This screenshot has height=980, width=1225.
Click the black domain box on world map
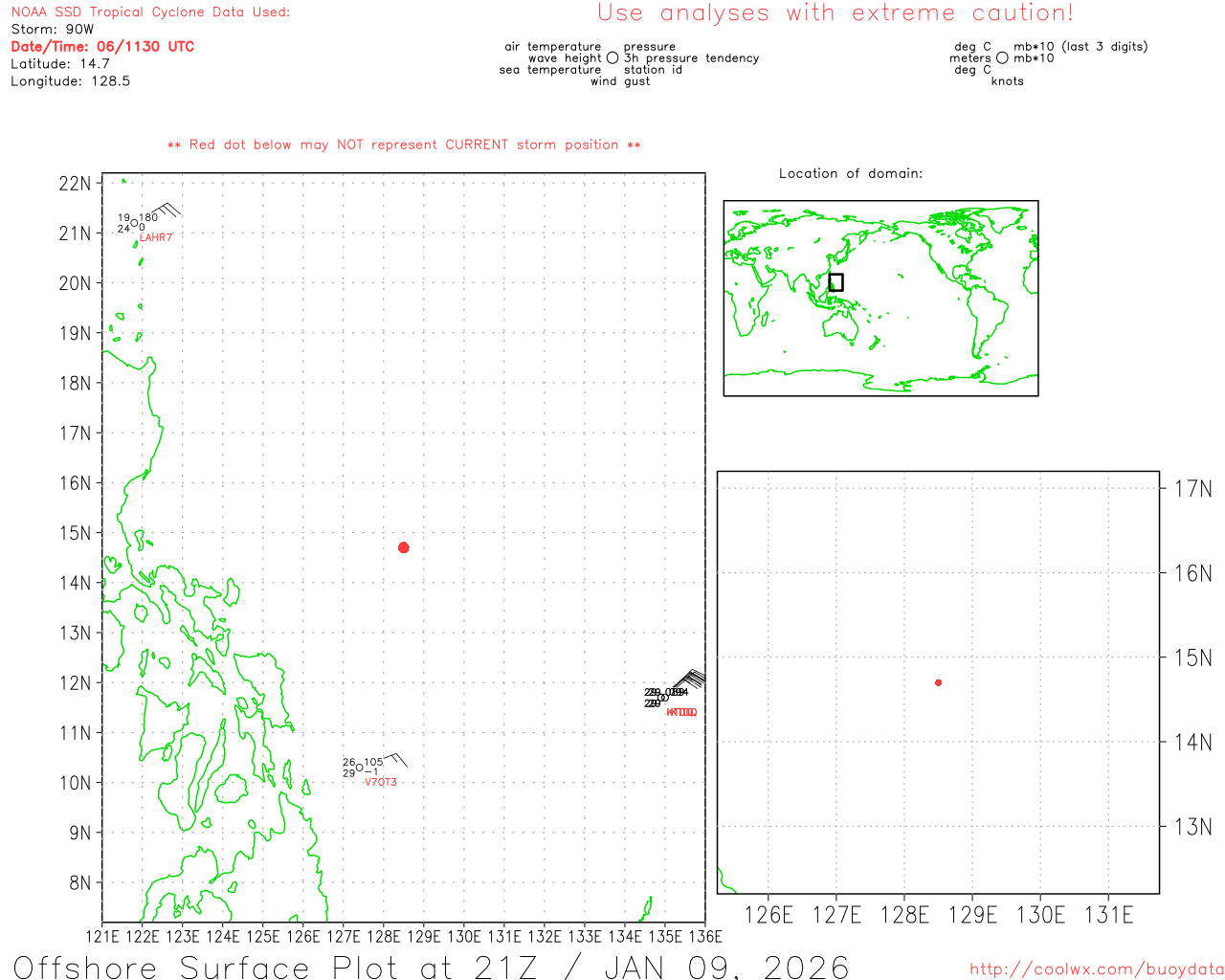pos(835,282)
